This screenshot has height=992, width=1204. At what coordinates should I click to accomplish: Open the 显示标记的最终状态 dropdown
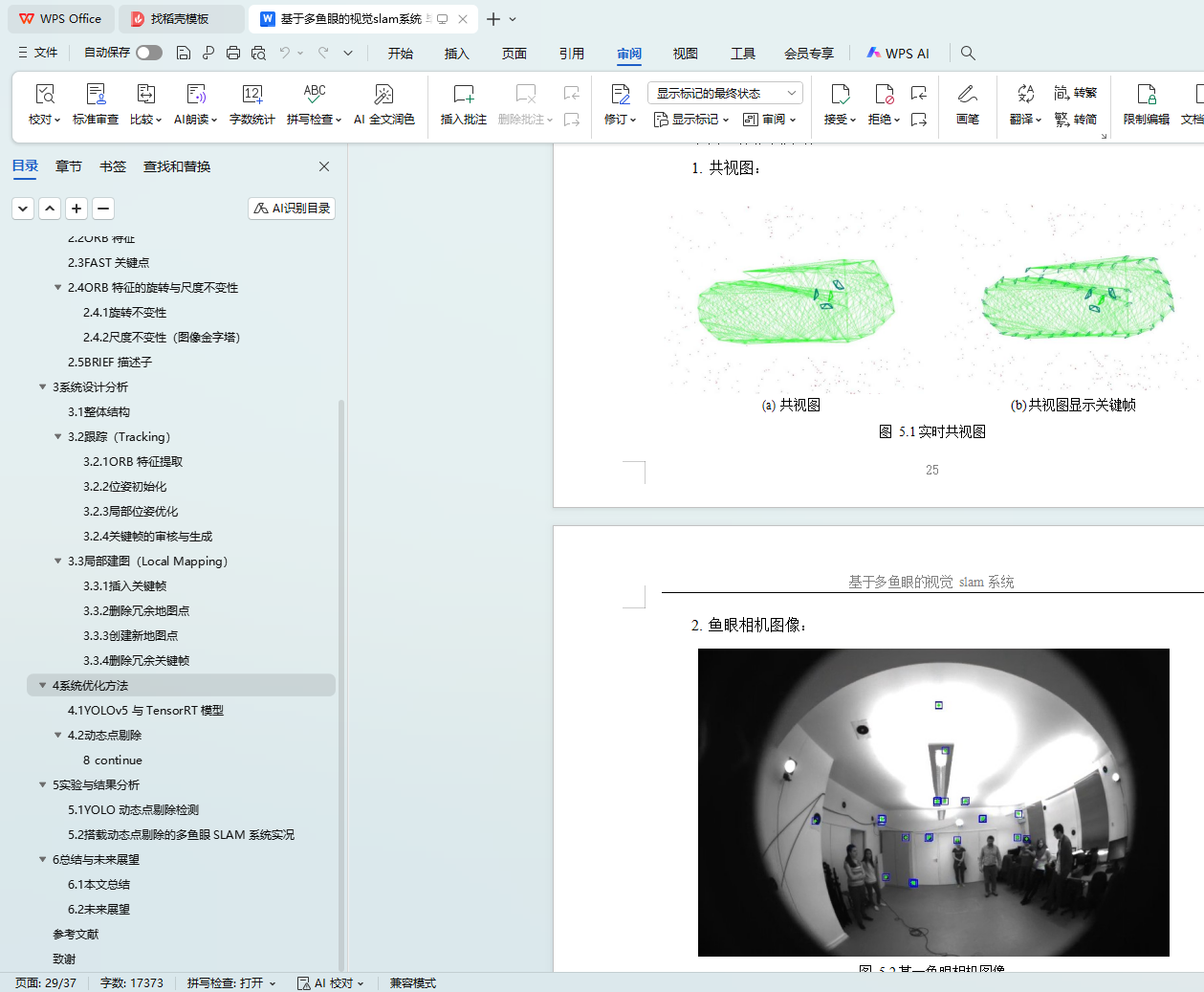coord(724,93)
